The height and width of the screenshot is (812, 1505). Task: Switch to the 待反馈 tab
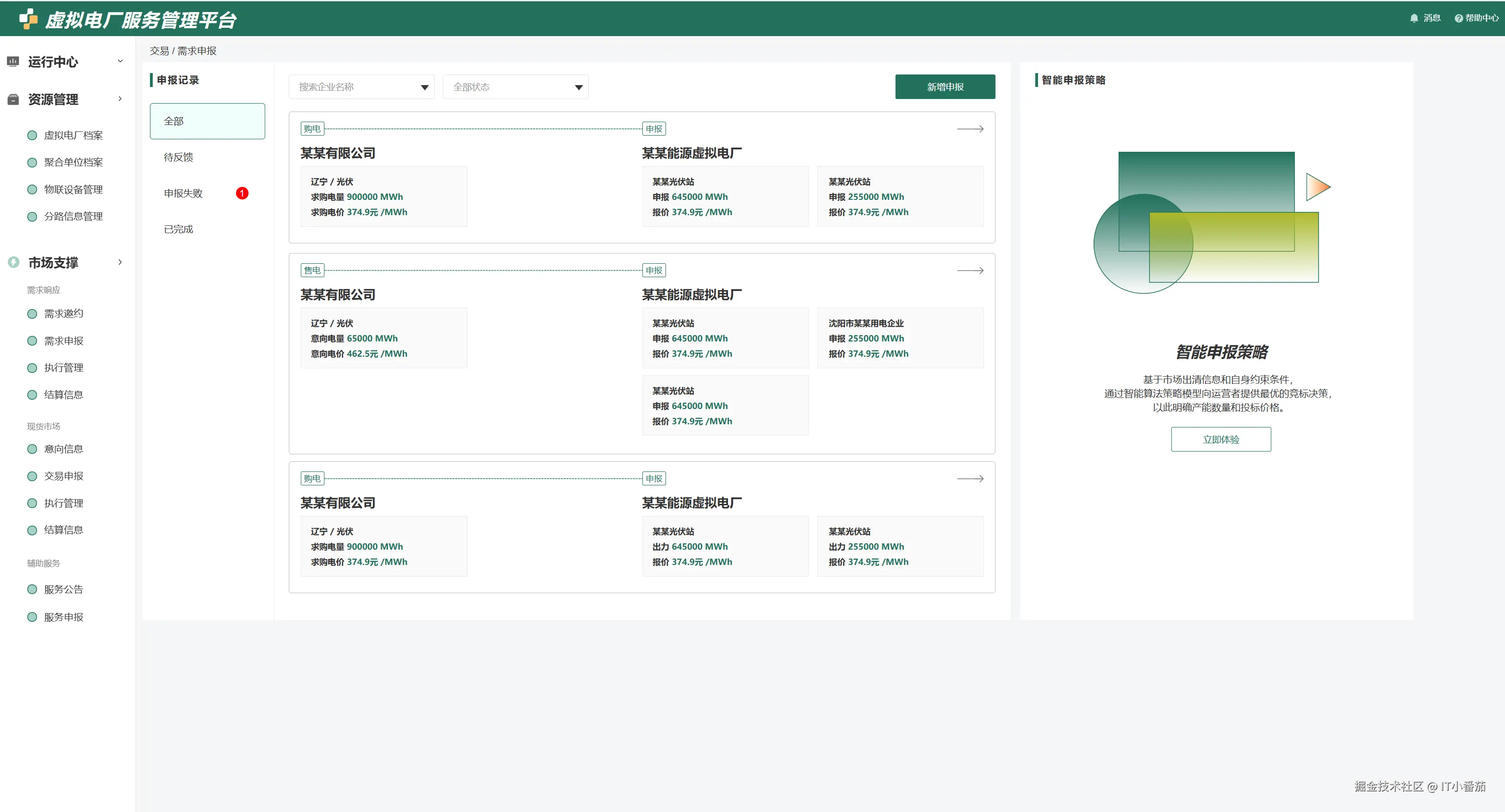(178, 157)
